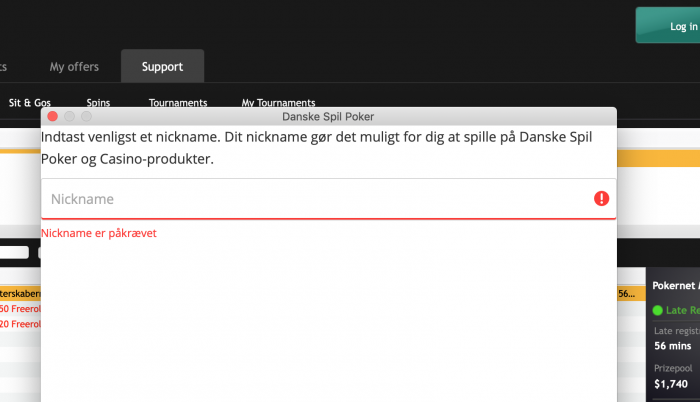Click the Danske Spil Poker window title

coord(328,117)
